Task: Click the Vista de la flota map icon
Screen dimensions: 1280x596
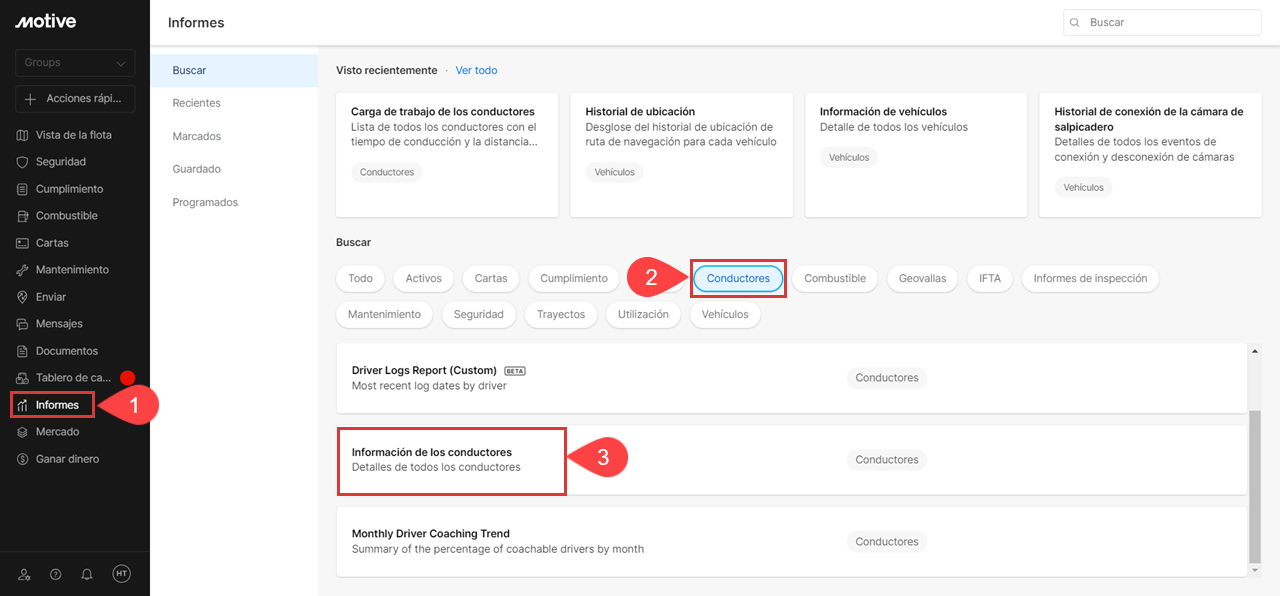Action: pos(23,135)
